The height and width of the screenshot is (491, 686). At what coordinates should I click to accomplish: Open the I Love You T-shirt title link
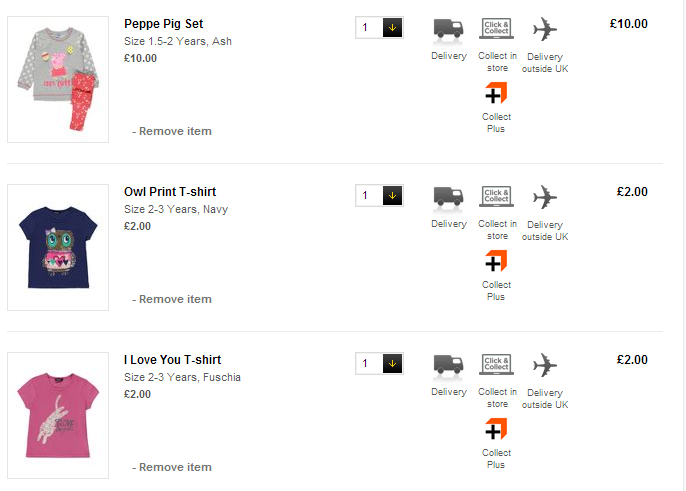tap(172, 360)
